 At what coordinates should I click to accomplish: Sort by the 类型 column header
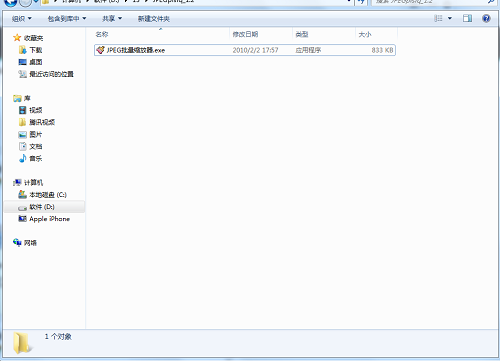324,34
